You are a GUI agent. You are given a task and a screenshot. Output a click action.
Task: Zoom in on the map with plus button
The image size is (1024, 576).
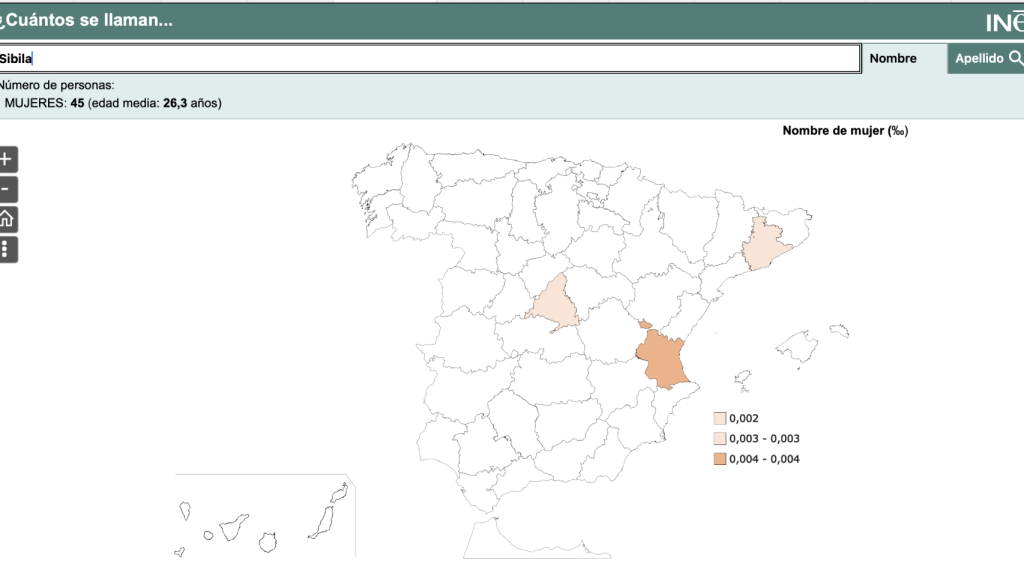(x=7, y=159)
